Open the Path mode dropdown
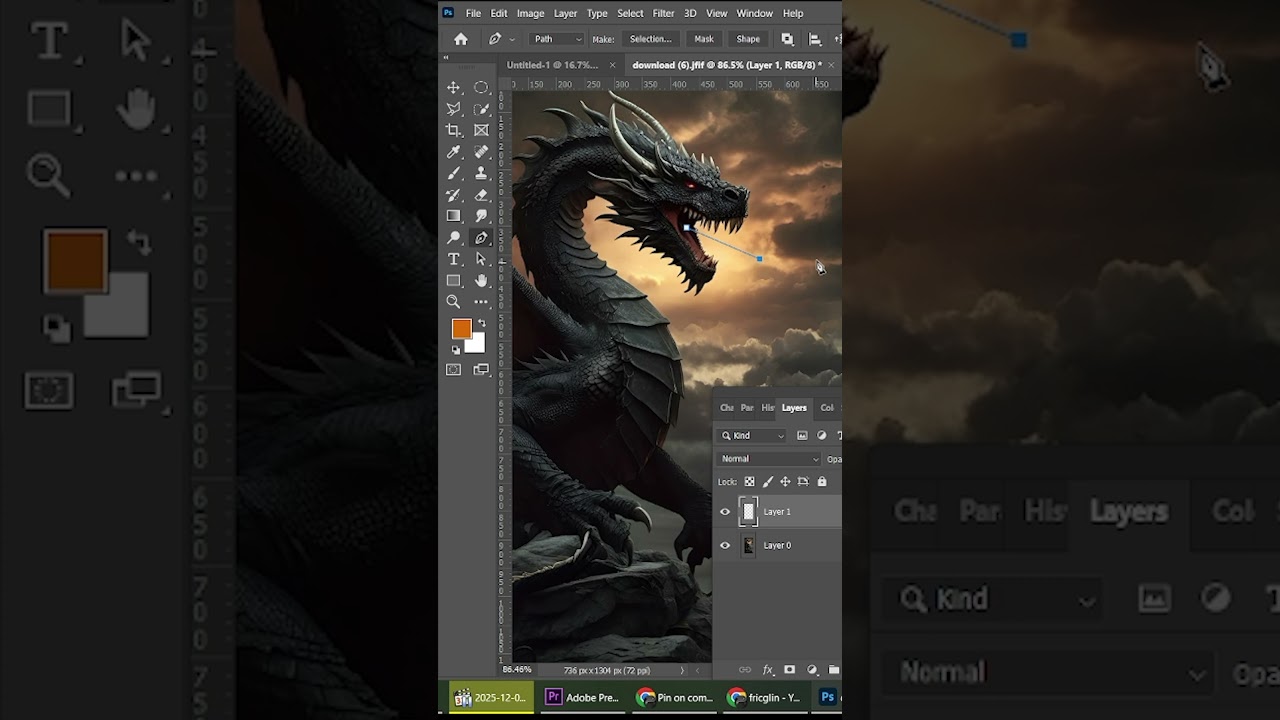 pyautogui.click(x=557, y=39)
